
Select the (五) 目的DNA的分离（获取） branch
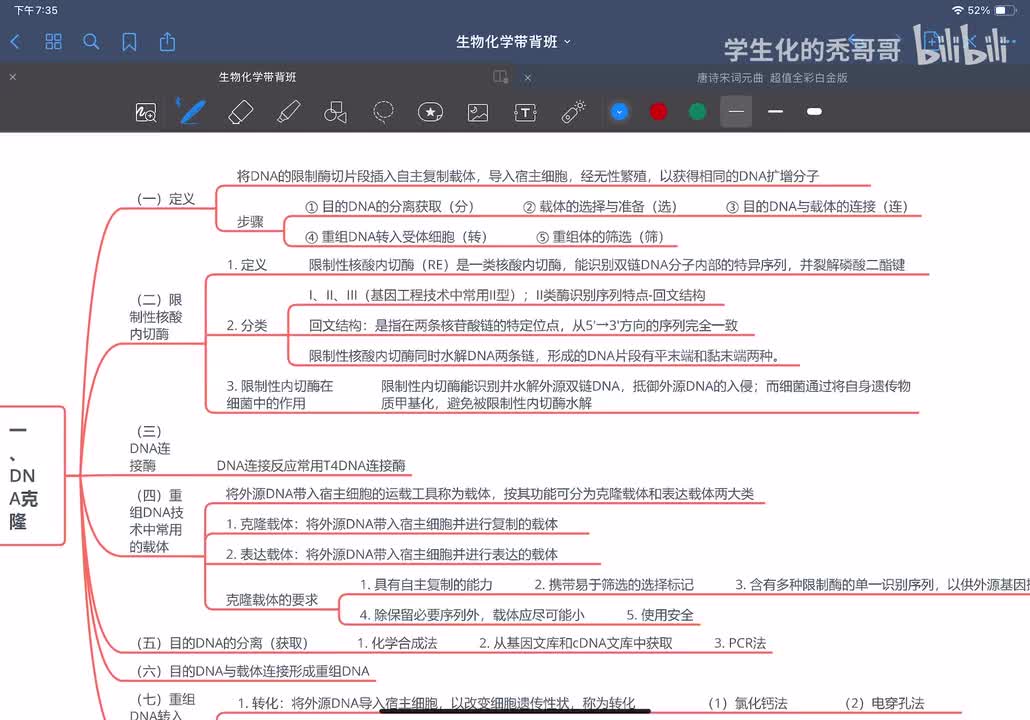click(222, 643)
